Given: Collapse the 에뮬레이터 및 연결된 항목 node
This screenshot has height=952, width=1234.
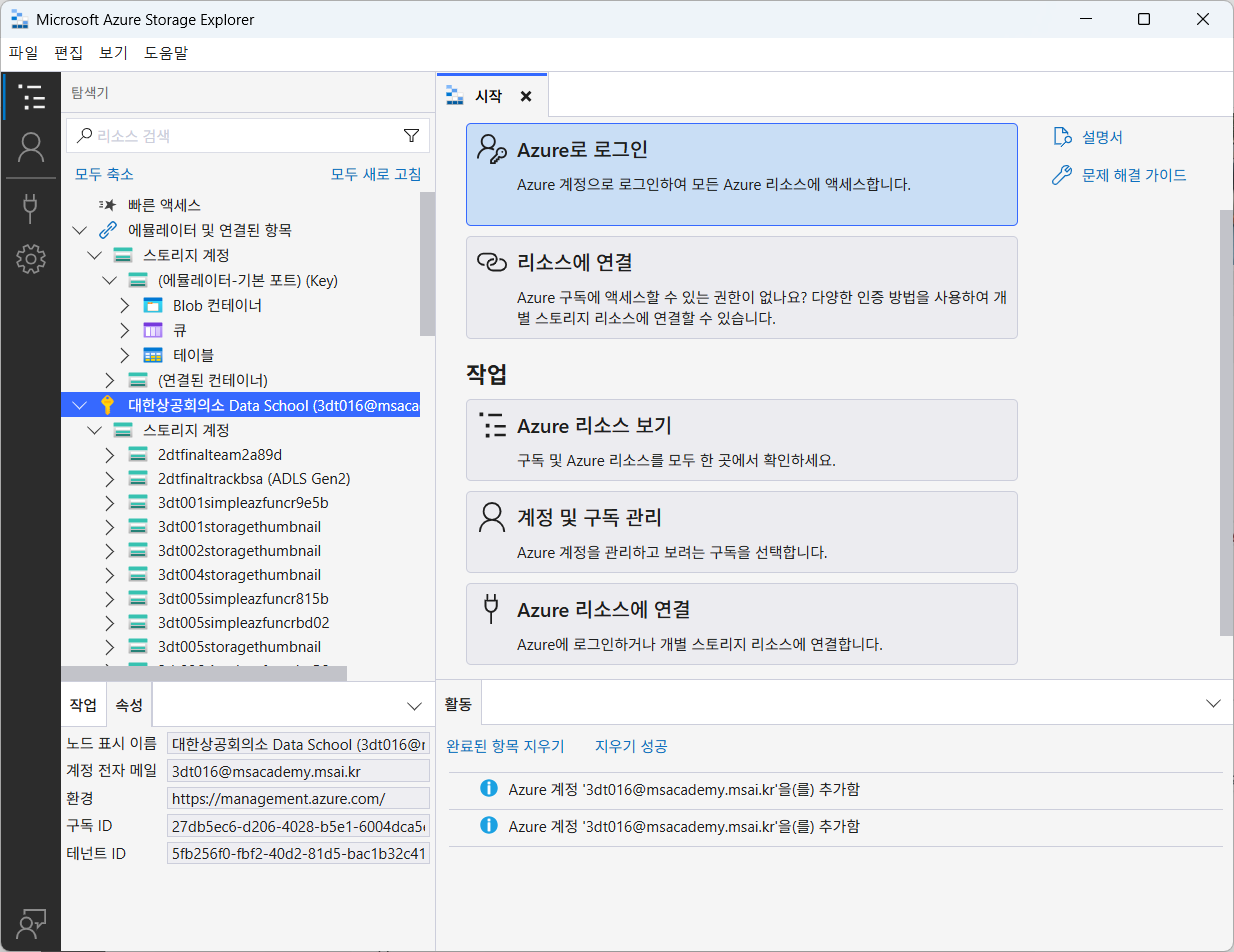Looking at the screenshot, I should click(80, 230).
